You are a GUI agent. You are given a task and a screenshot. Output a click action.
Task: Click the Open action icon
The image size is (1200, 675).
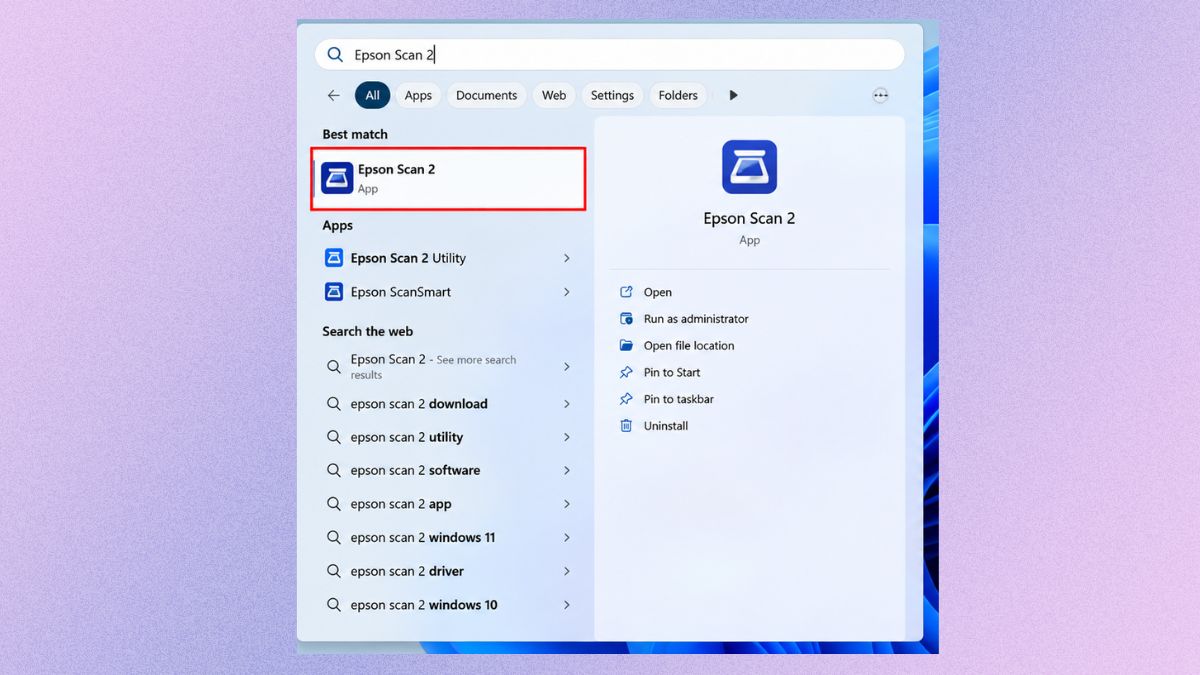626,292
